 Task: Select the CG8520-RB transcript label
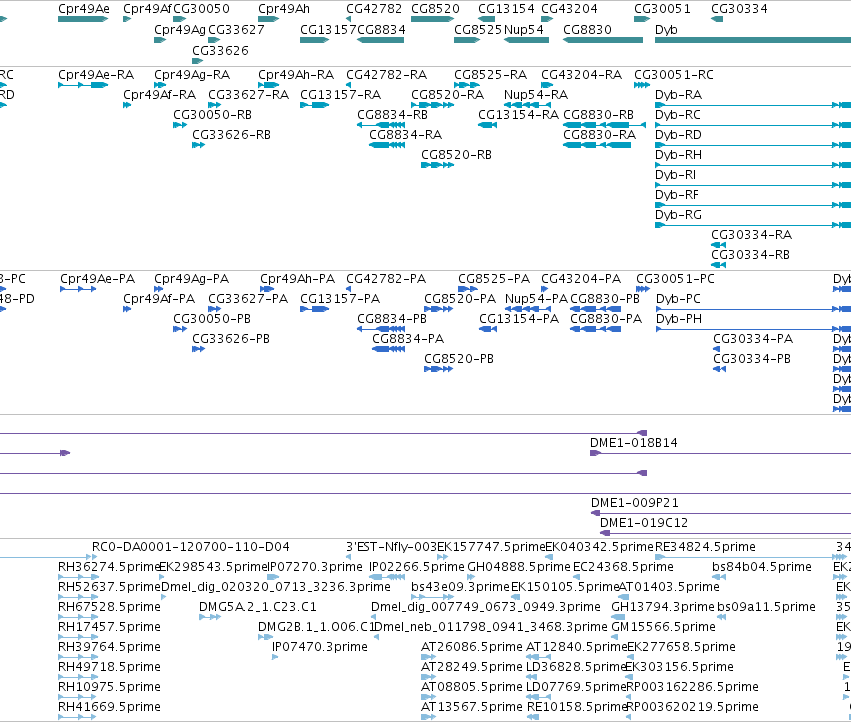pyautogui.click(x=456, y=155)
